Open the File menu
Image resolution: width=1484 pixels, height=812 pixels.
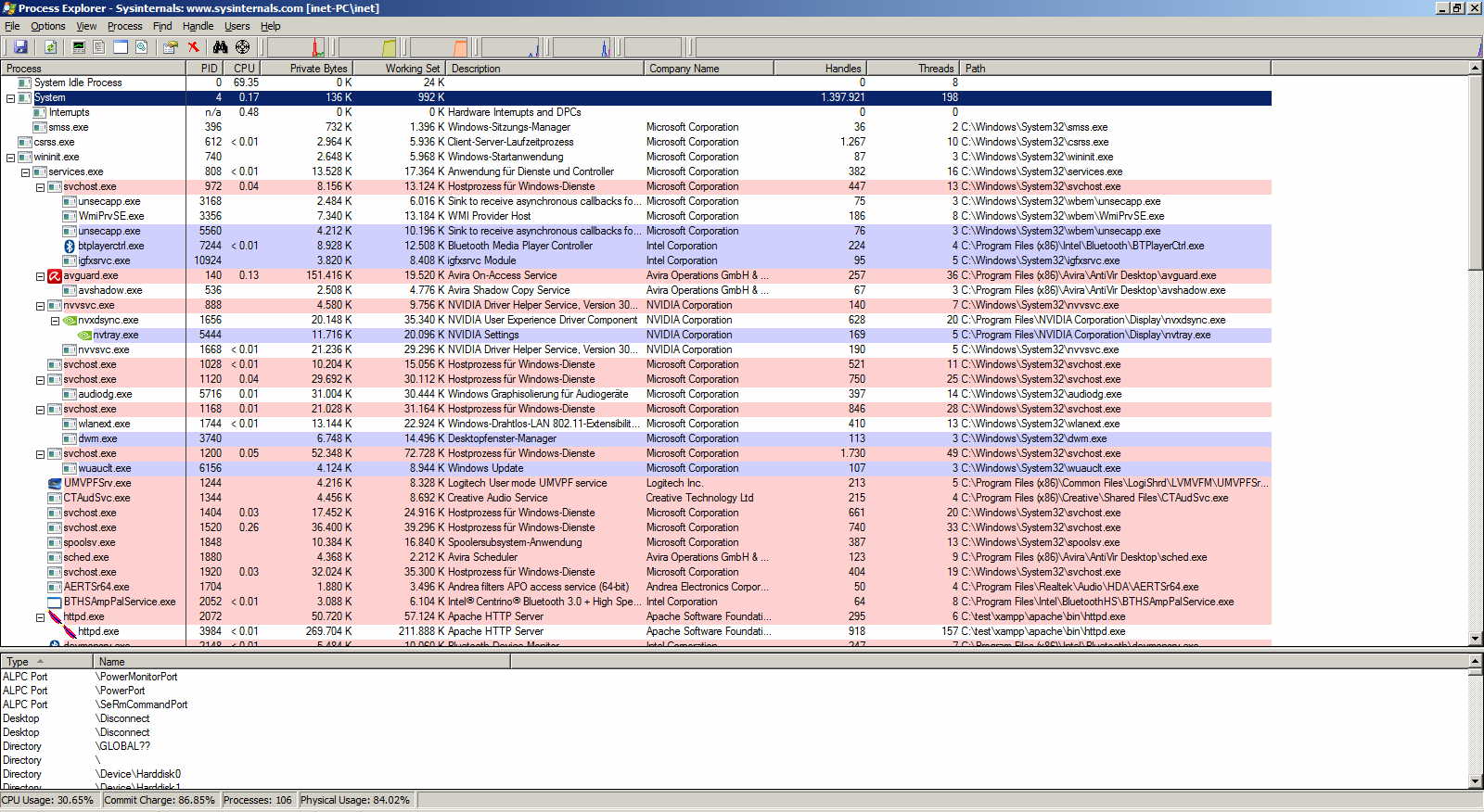tap(12, 26)
